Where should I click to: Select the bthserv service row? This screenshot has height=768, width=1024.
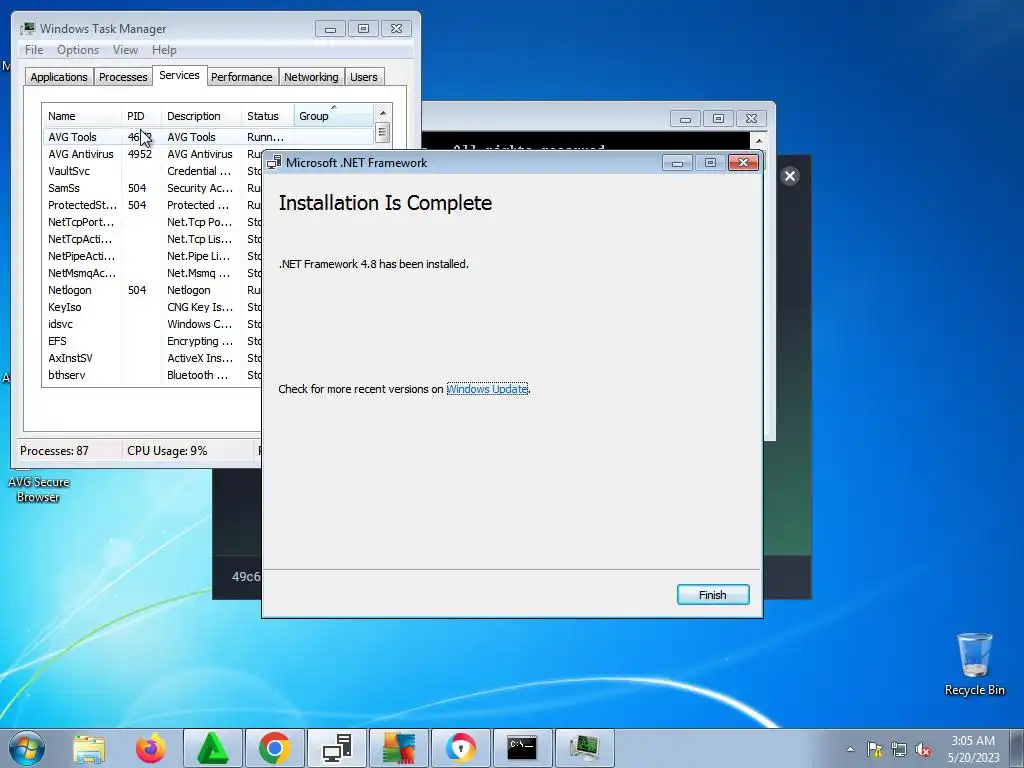(152, 375)
